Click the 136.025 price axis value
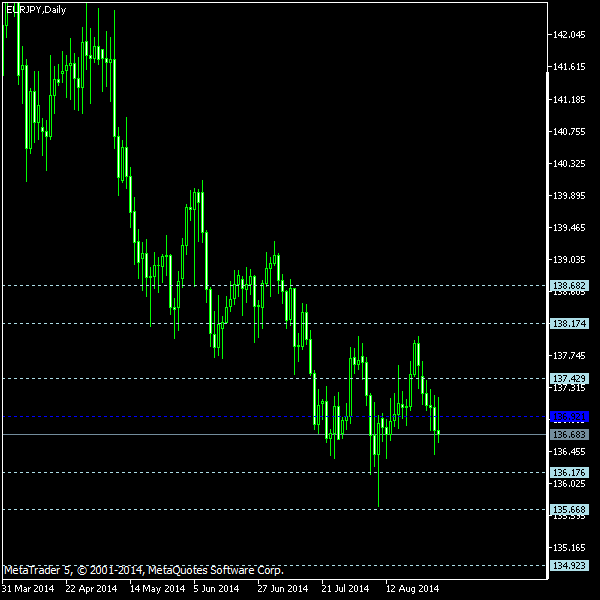Image resolution: width=600 pixels, height=600 pixels. click(x=569, y=484)
